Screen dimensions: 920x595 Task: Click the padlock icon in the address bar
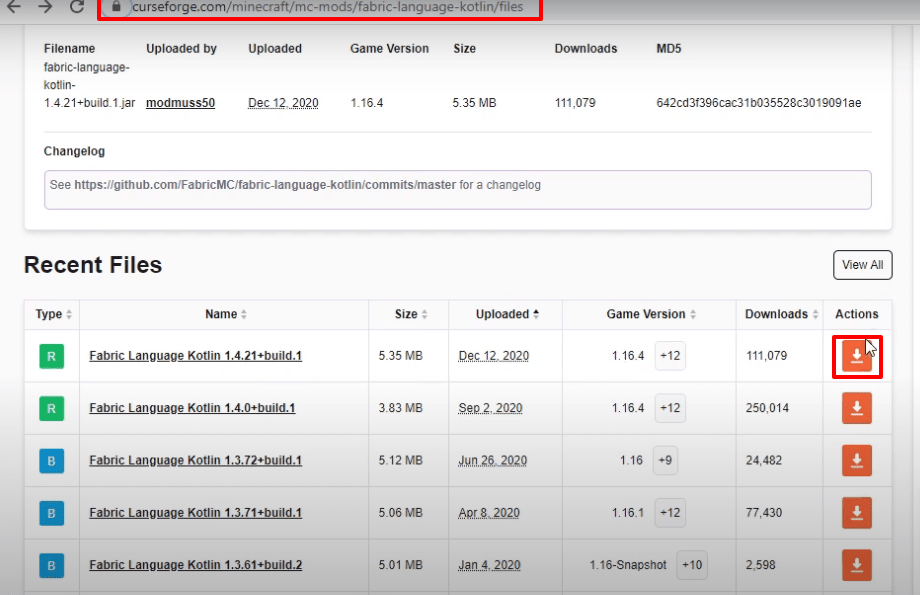(x=116, y=6)
